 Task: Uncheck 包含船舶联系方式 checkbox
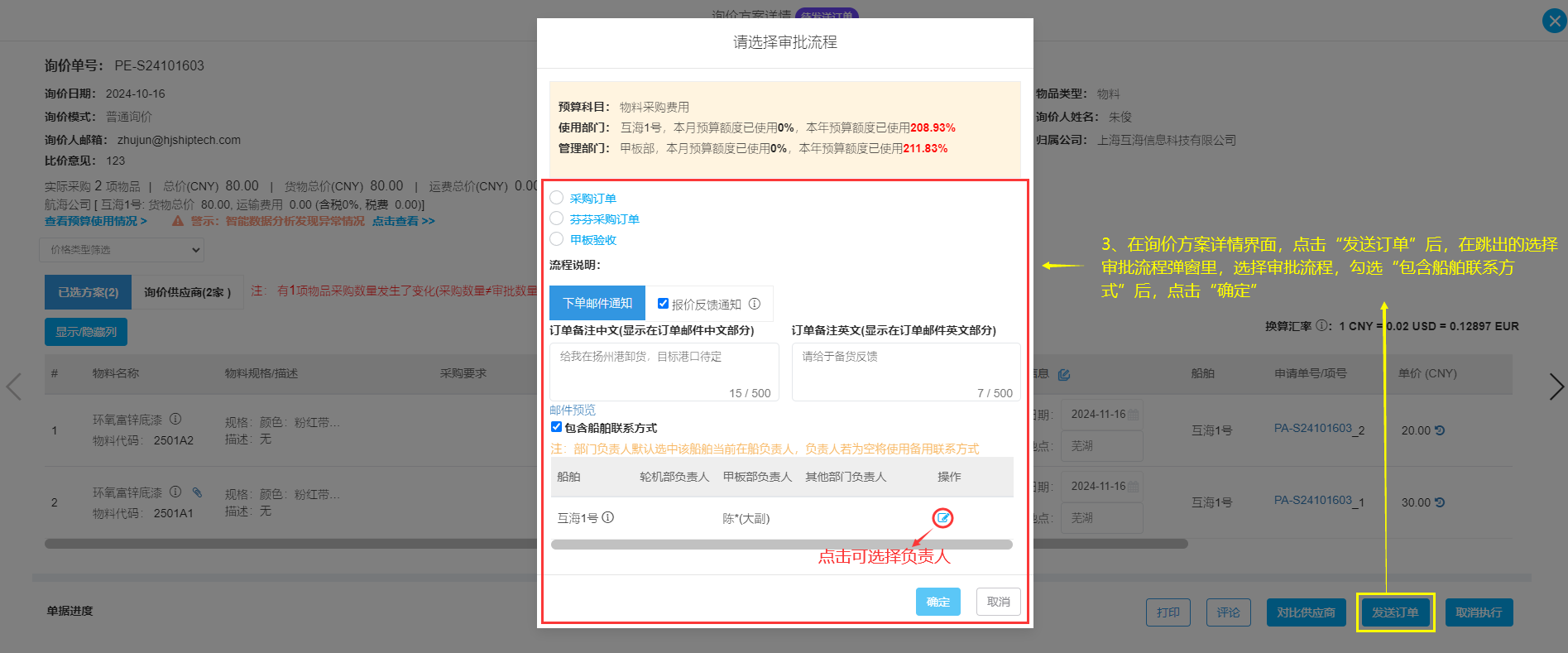(x=556, y=427)
